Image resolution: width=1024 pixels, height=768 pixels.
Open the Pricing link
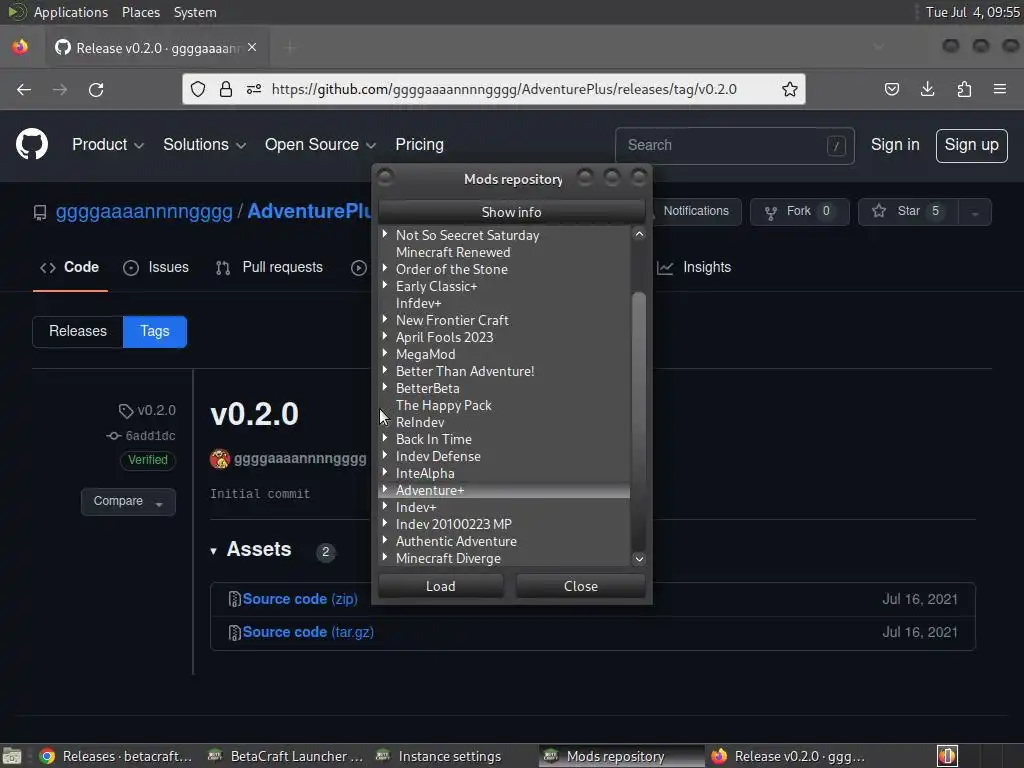point(419,145)
